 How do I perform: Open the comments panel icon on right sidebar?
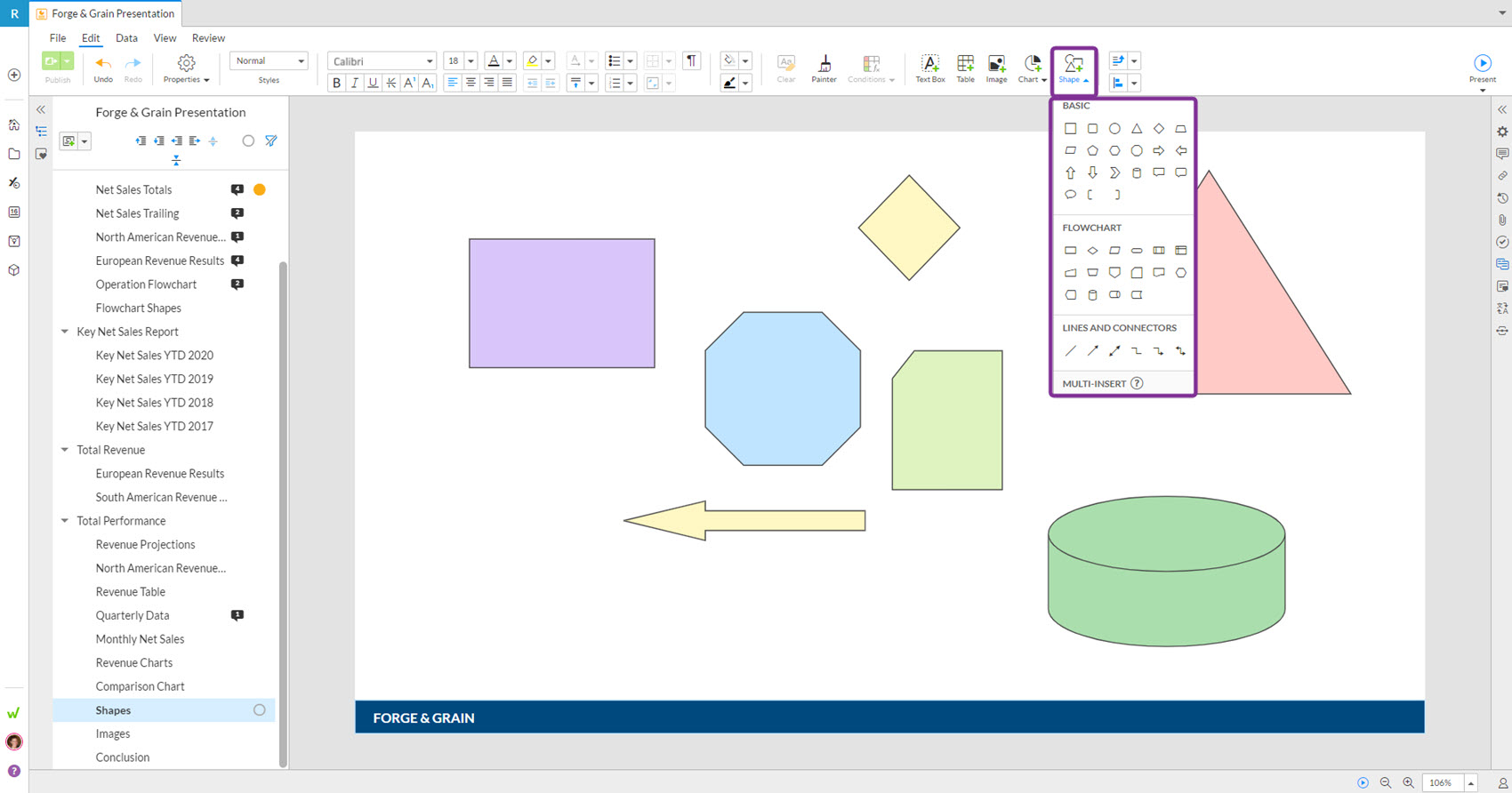(x=1502, y=154)
